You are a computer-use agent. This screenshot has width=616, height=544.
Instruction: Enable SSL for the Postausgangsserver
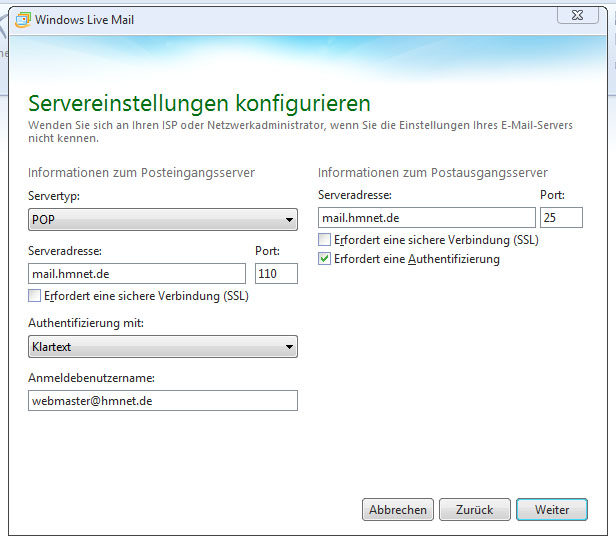pyautogui.click(x=324, y=240)
